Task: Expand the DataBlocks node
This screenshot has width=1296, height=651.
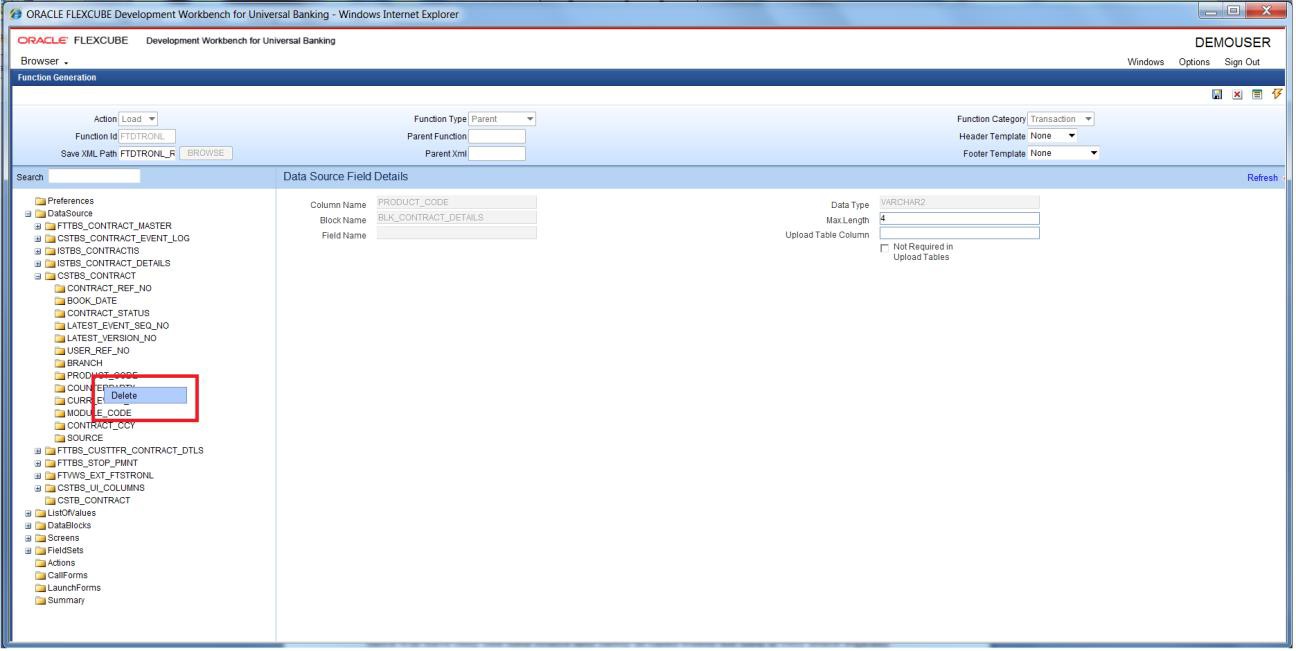Action: click(x=28, y=525)
